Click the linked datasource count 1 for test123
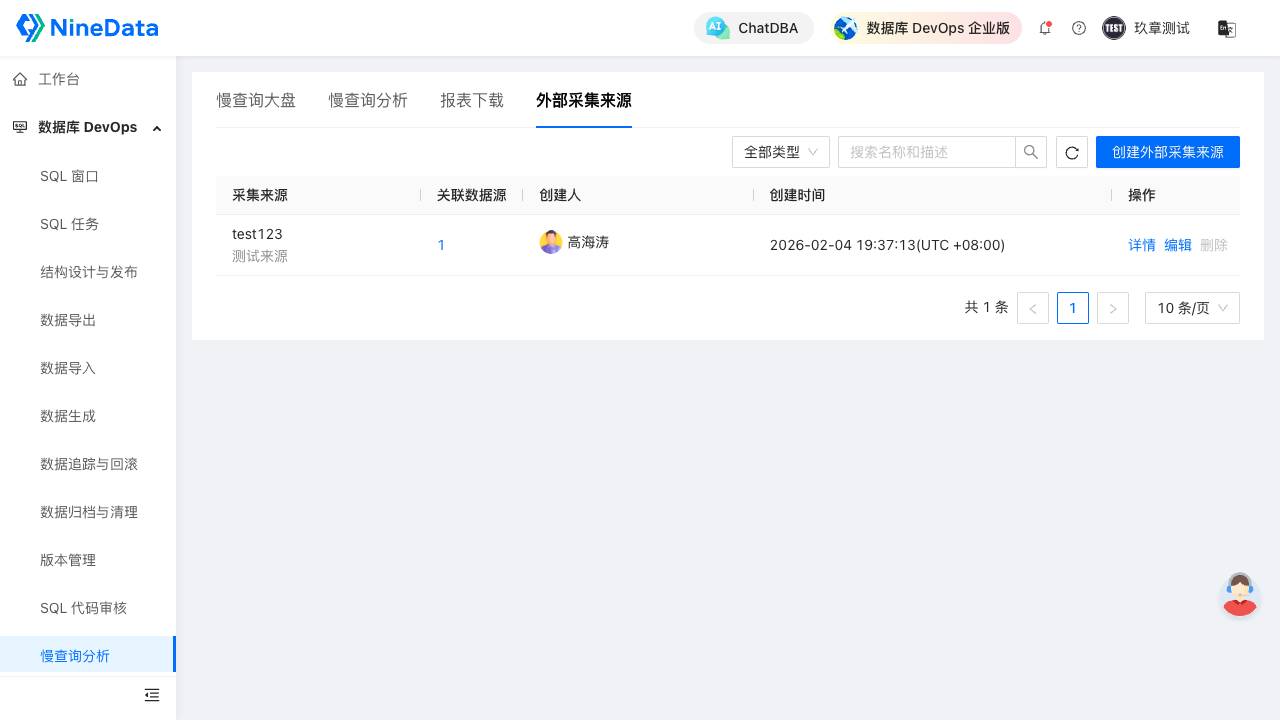Screen dimensions: 1280x720 coord(441,245)
